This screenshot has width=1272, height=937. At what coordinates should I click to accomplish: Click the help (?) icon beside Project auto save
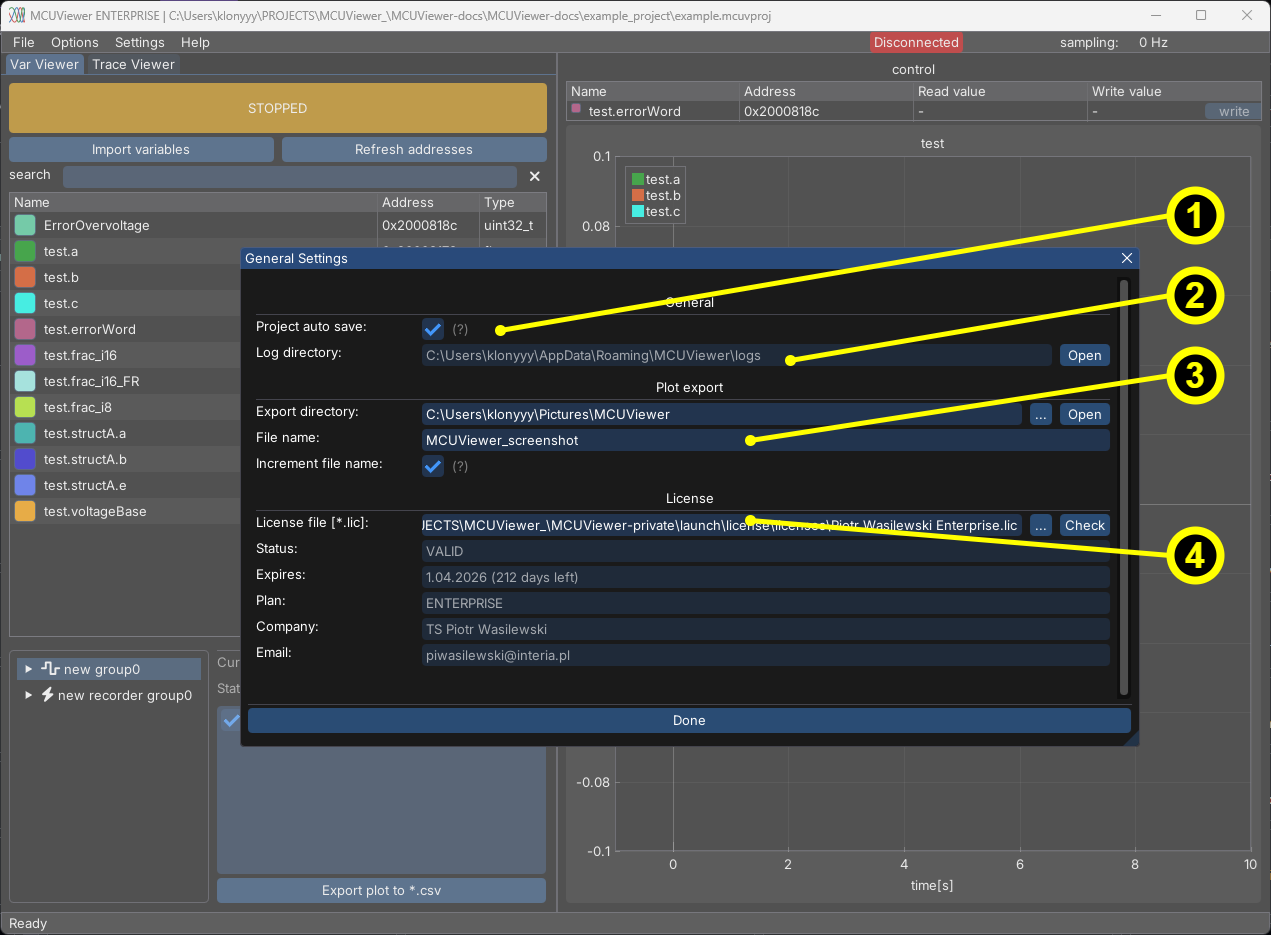[x=460, y=329]
